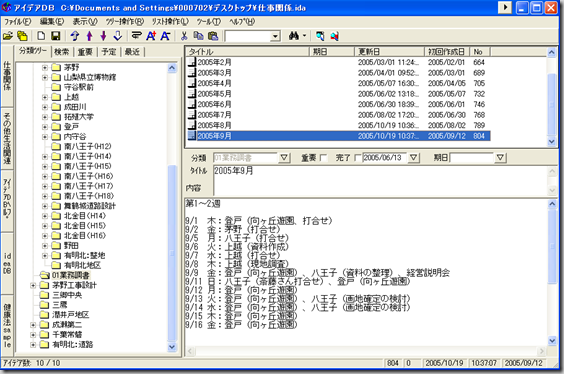
Task: Expand the 千葉常磐 tree node
Action: coord(33,335)
